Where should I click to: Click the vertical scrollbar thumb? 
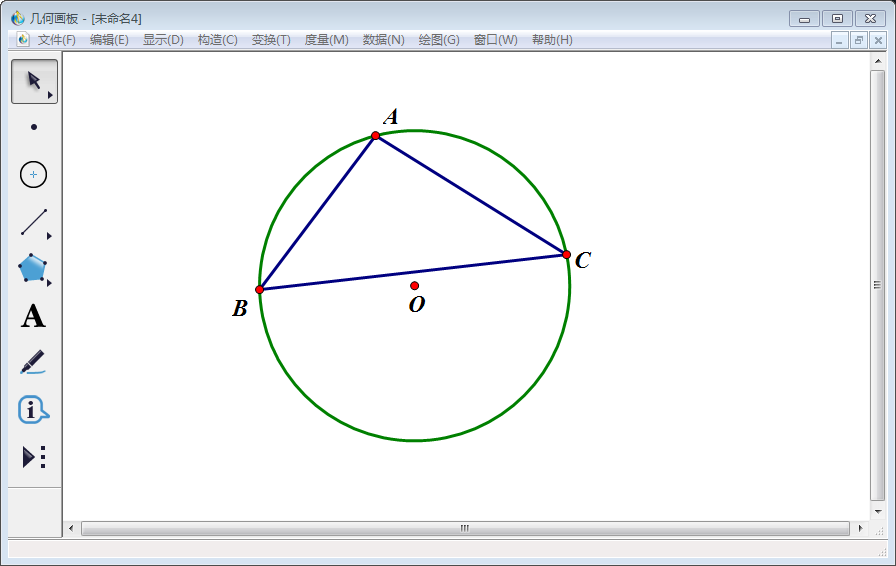(878, 285)
